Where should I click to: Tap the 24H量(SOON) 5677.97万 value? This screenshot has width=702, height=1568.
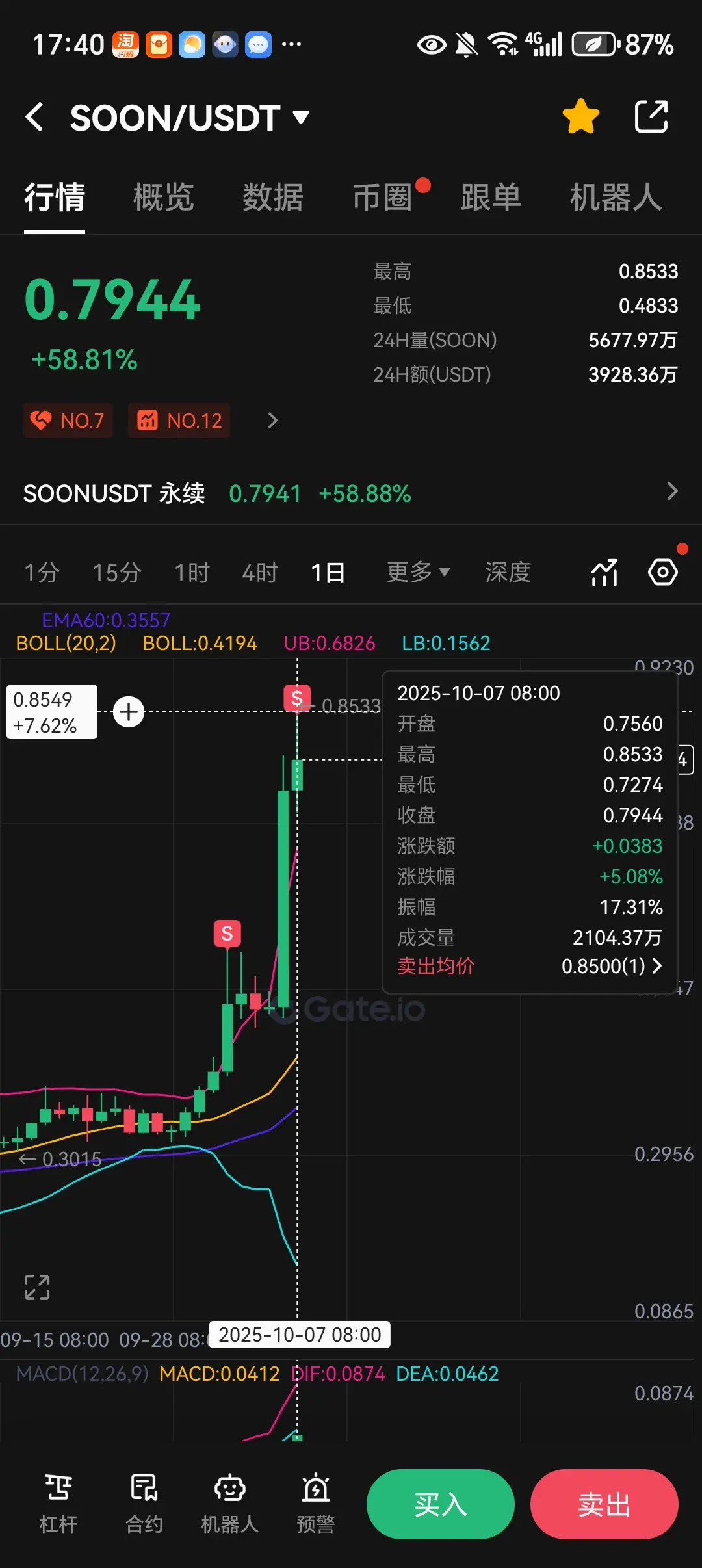click(x=633, y=340)
